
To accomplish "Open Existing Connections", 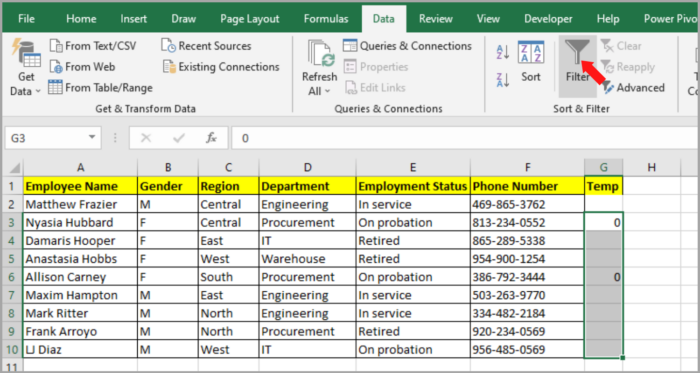I will tap(221, 67).
